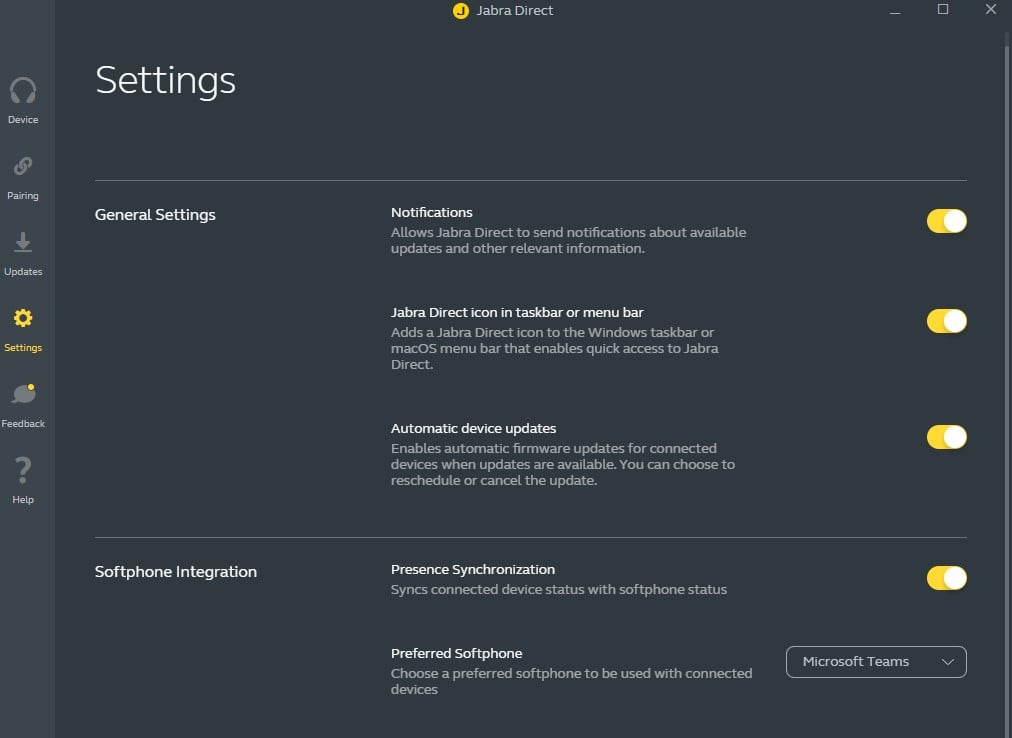Screen dimensions: 1012x738
Task: Click the yellow Jabra logo in title bar
Action: (460, 11)
